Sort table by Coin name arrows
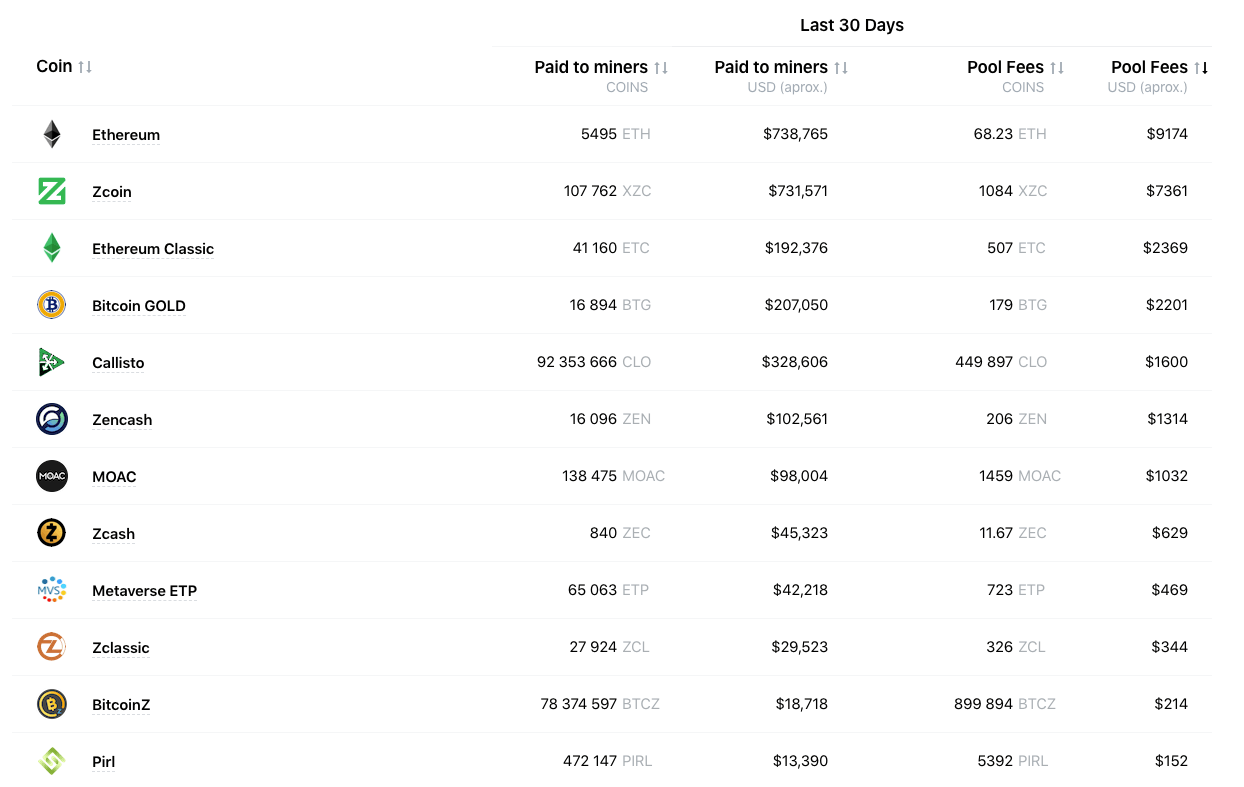 pyautogui.click(x=86, y=67)
